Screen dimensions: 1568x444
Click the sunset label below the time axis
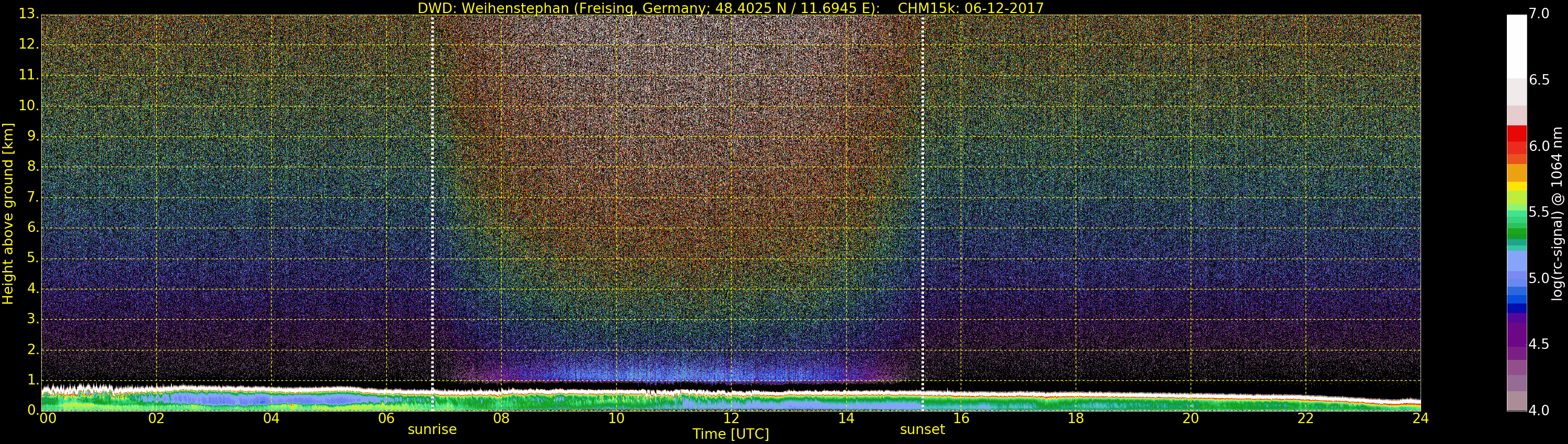click(922, 429)
